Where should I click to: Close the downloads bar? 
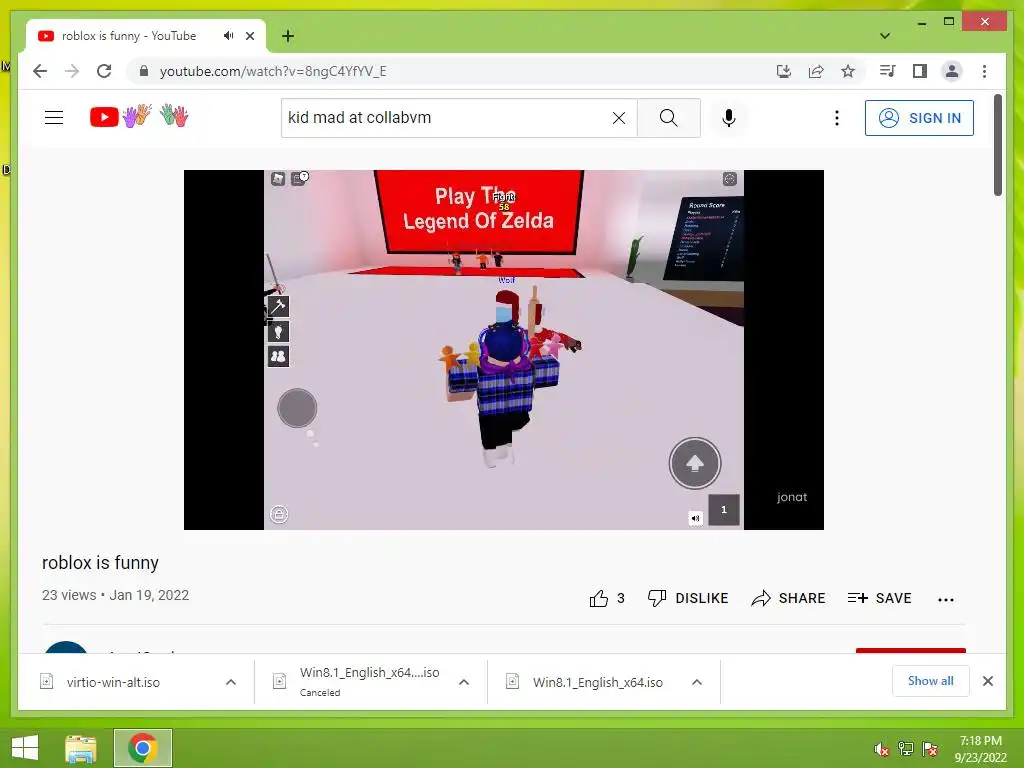click(x=987, y=681)
